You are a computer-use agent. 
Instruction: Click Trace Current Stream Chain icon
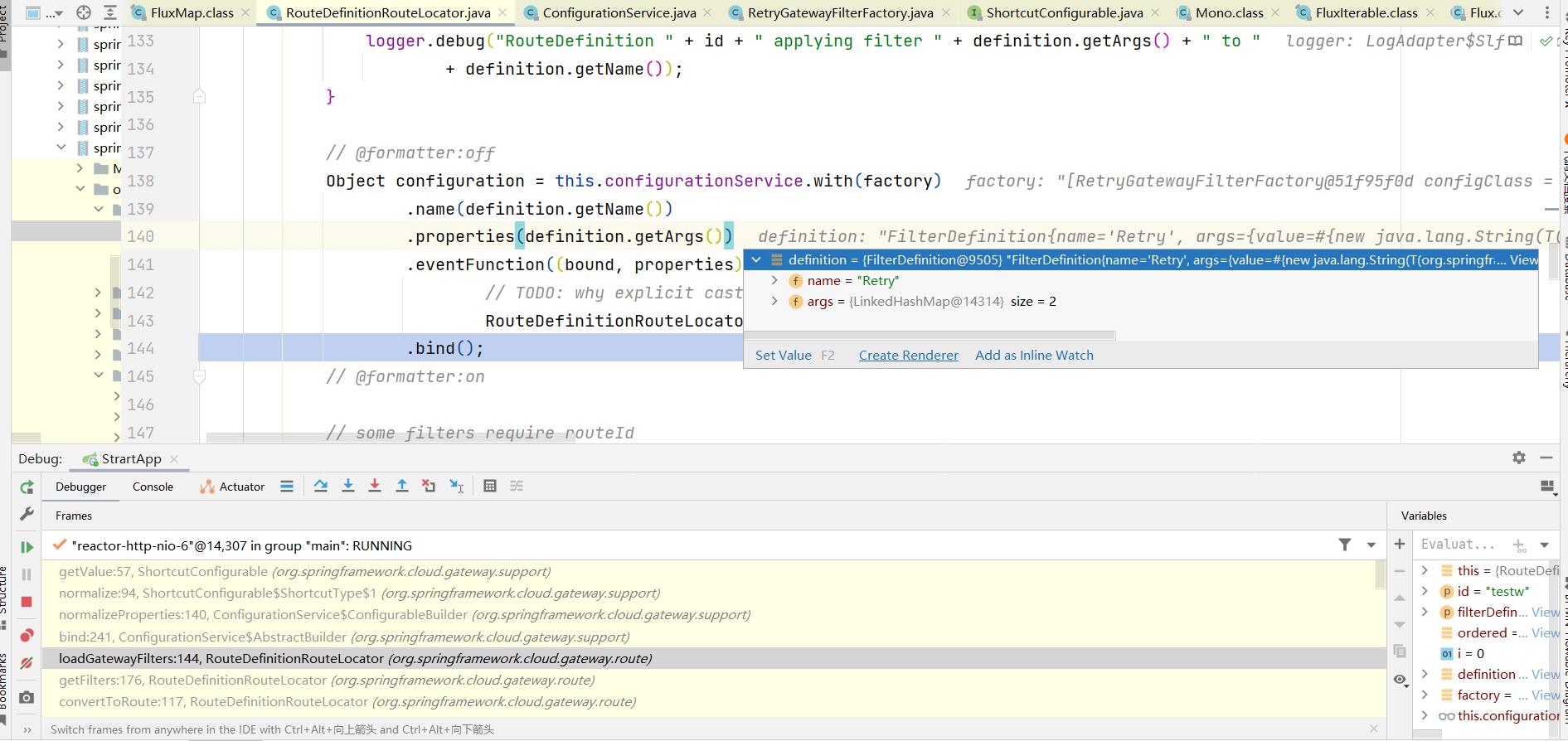coord(517,487)
